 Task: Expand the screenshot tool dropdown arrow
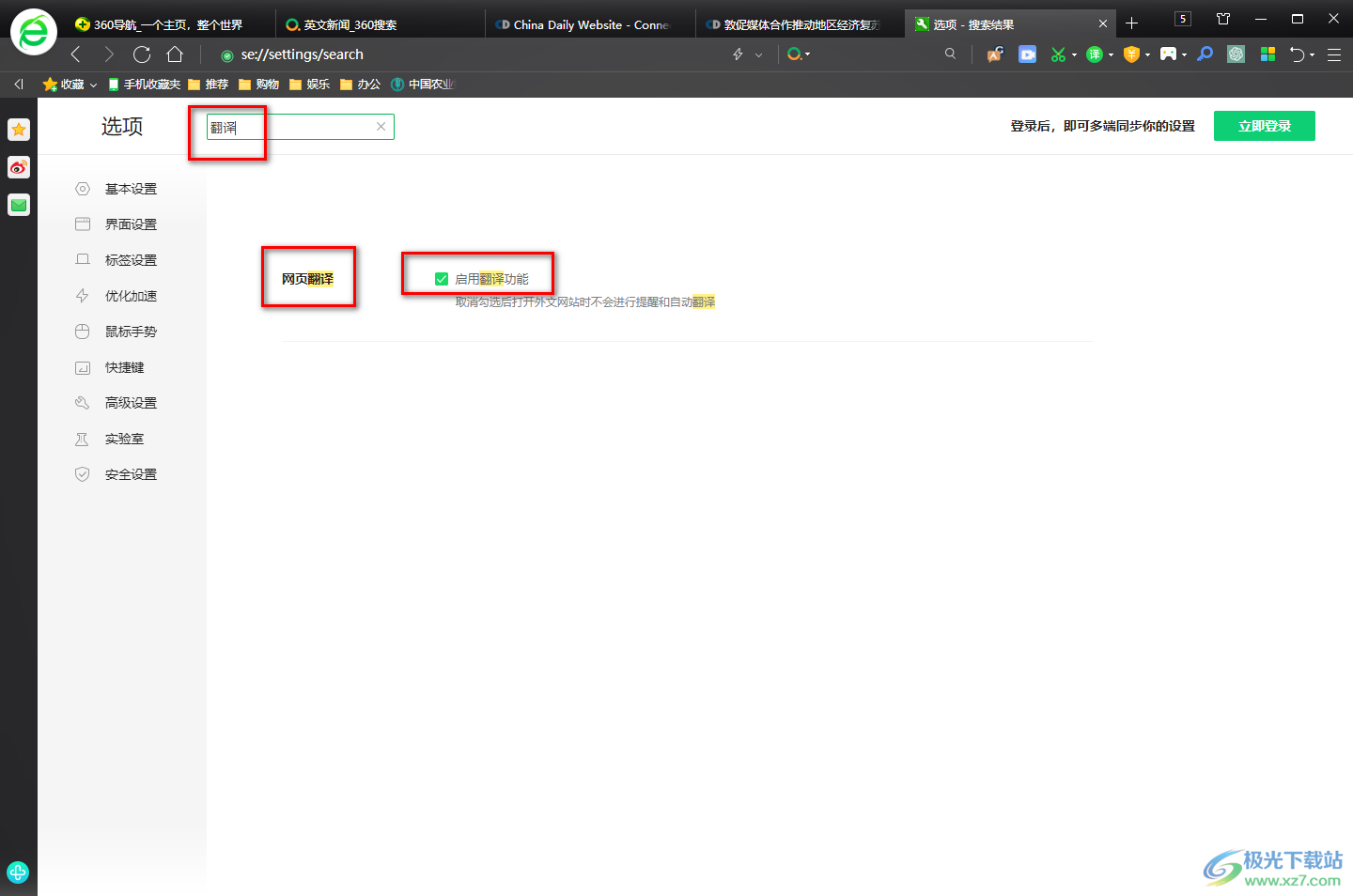[x=1074, y=54]
